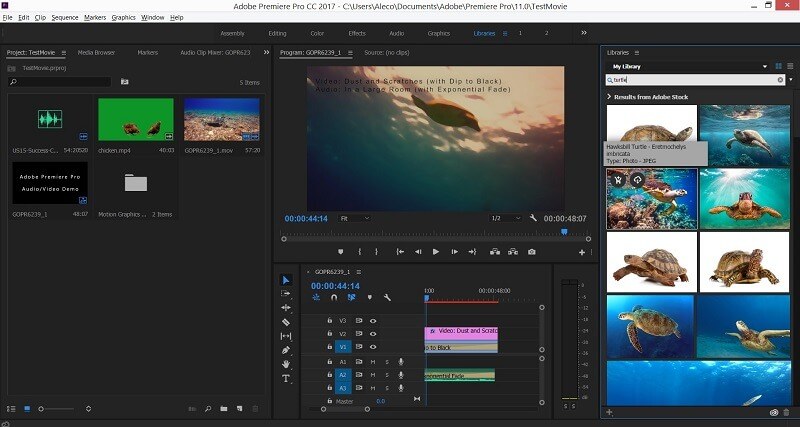Switch to the Effects workspace
Screen dimensions: 800x427
pyautogui.click(x=357, y=33)
